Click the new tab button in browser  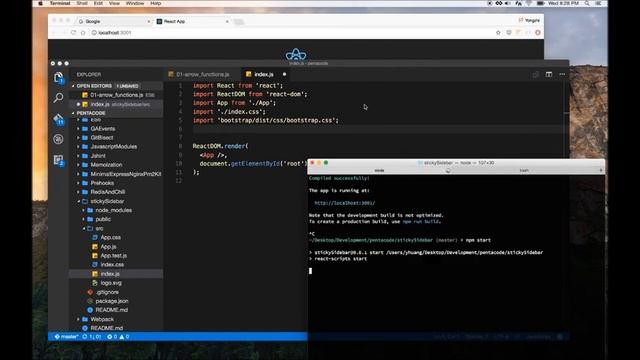239,22
